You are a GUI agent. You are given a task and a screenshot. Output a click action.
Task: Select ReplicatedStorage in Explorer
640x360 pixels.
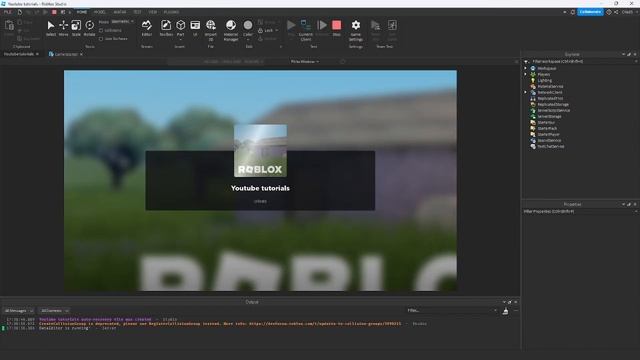pyautogui.click(x=553, y=104)
